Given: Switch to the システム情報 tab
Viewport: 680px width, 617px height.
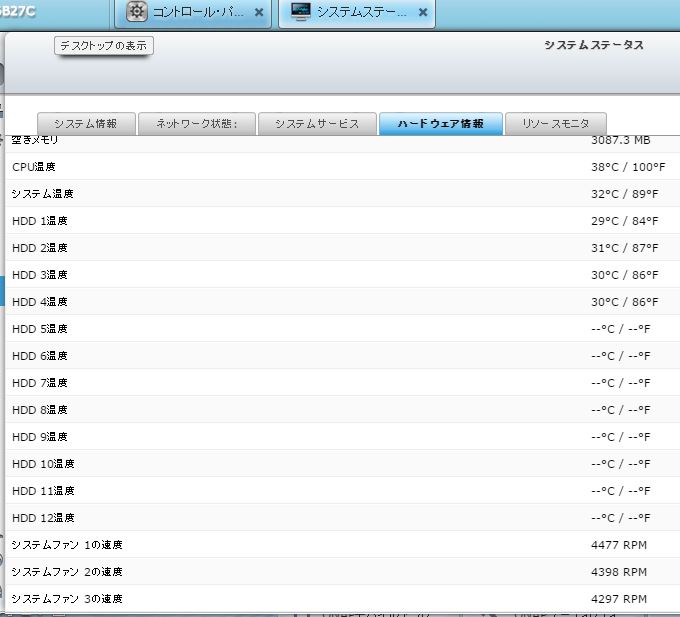Looking at the screenshot, I should click(x=86, y=124).
